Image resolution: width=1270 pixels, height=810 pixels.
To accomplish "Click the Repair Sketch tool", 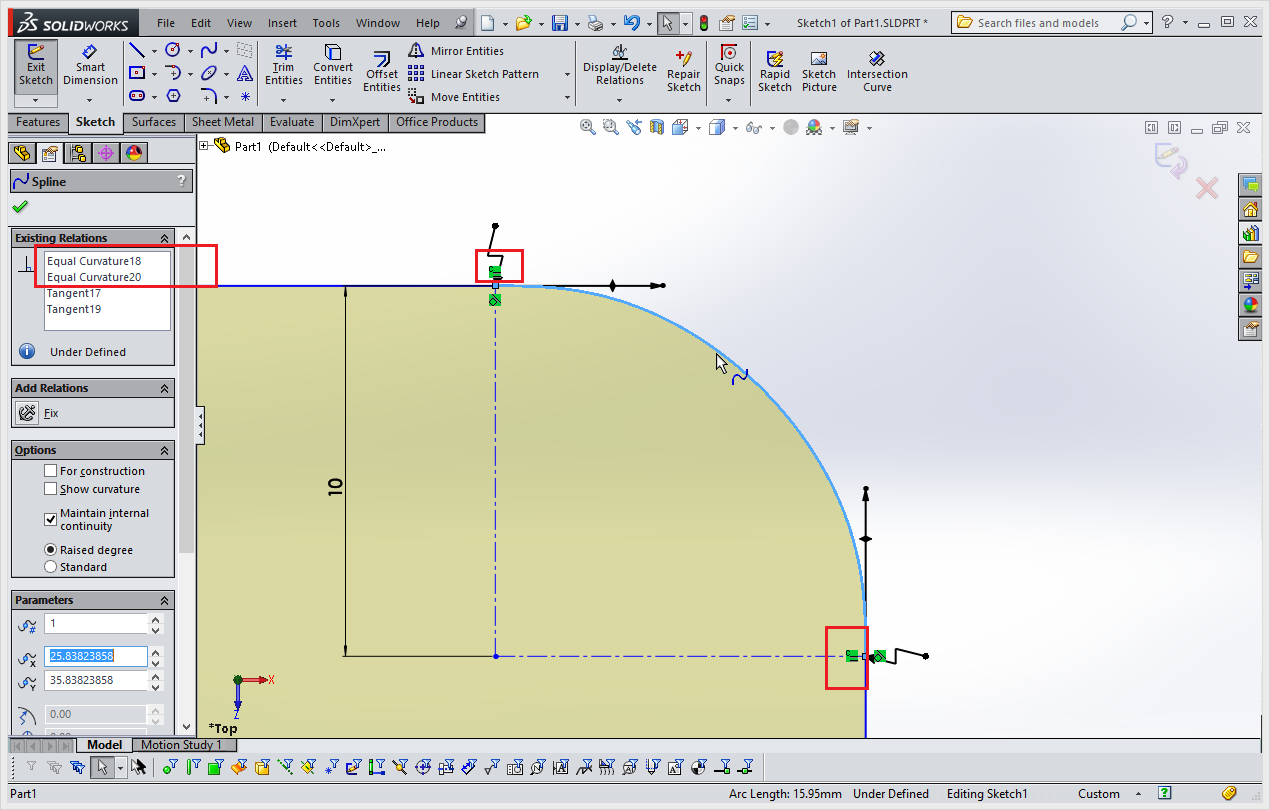I will 684,72.
